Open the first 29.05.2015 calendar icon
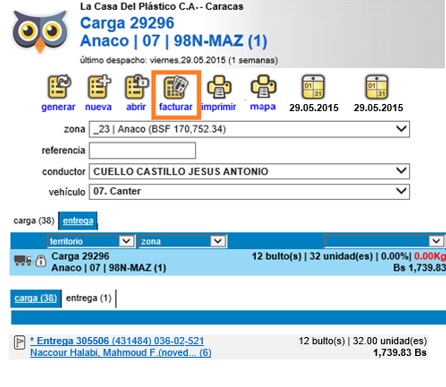Image resolution: width=446 pixels, height=387 pixels. coord(313,87)
